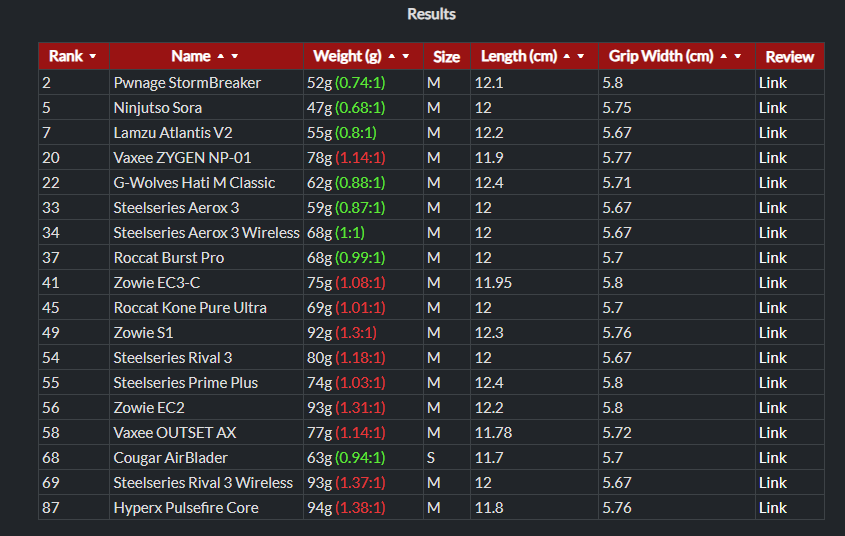This screenshot has width=845, height=536.
Task: Open review Link for Steelseries Aerox 3
Action: 773,208
